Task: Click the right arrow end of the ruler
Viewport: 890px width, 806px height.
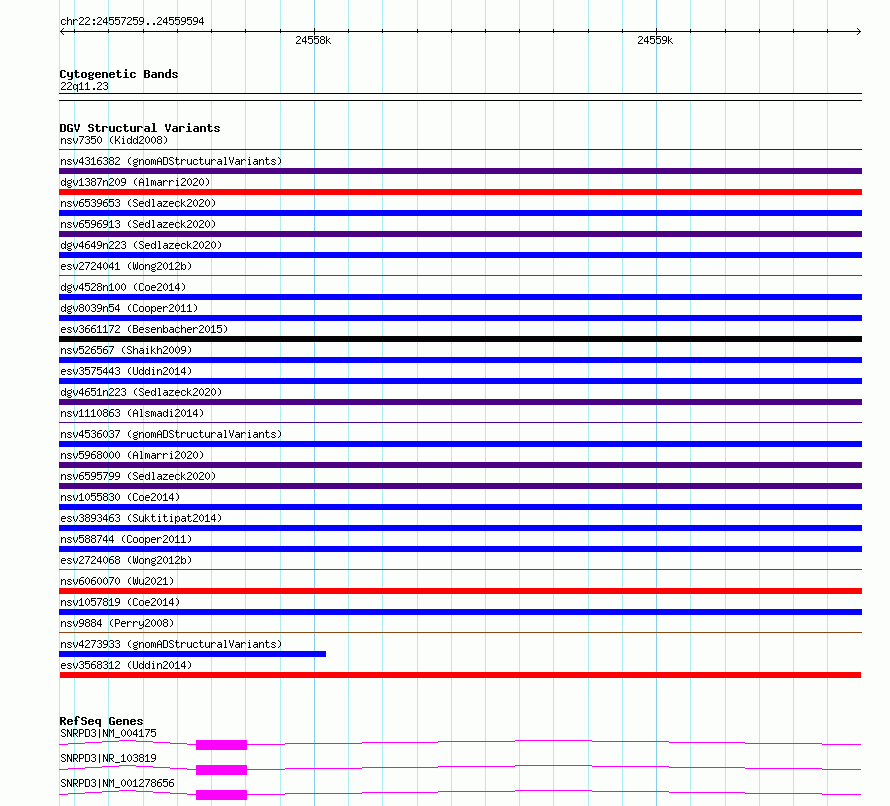Action: click(859, 32)
